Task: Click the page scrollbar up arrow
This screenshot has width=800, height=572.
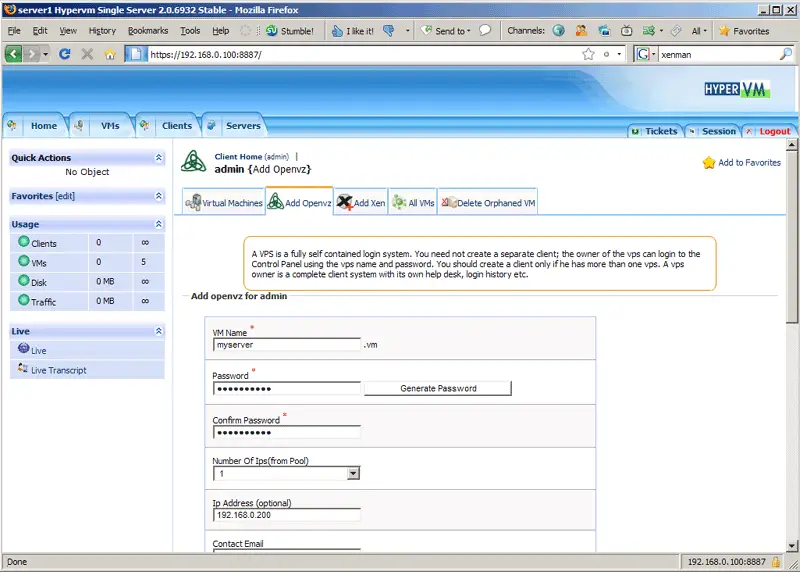Action: coord(791,145)
